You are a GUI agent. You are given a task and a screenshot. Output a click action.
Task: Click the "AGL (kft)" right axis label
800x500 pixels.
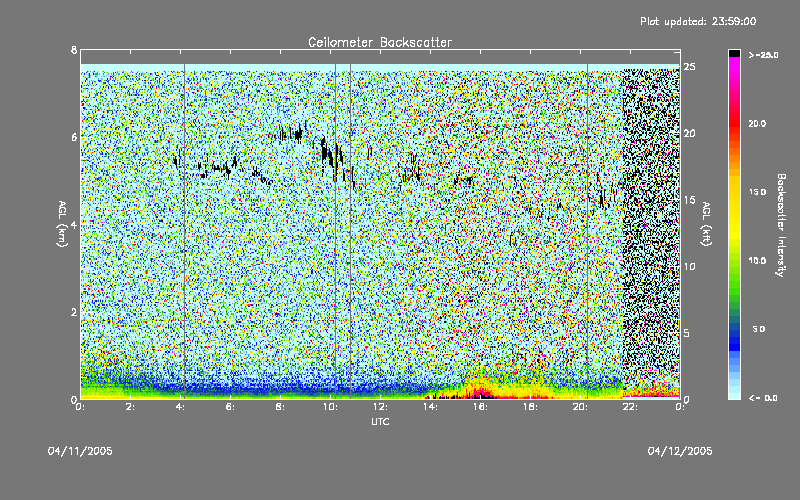[706, 224]
